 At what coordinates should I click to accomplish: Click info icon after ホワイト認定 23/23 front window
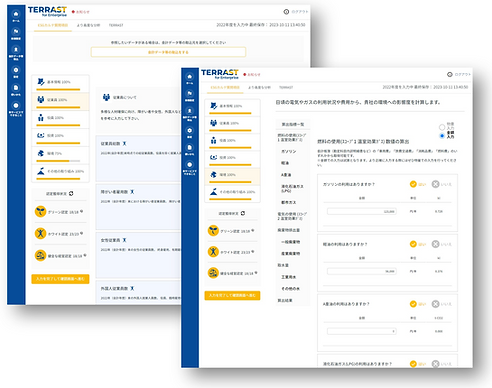click(x=253, y=252)
